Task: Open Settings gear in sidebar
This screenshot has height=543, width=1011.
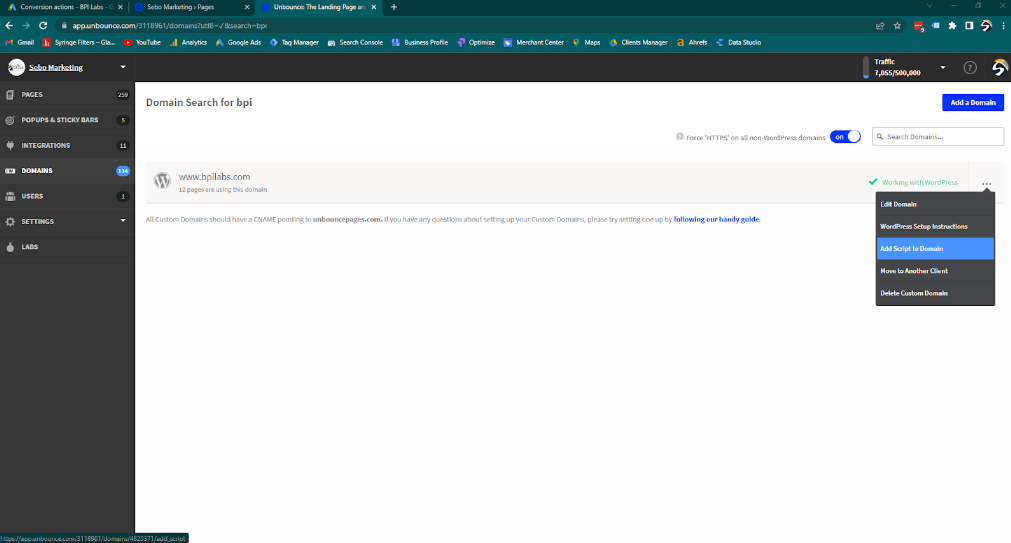Action: tap(10, 222)
